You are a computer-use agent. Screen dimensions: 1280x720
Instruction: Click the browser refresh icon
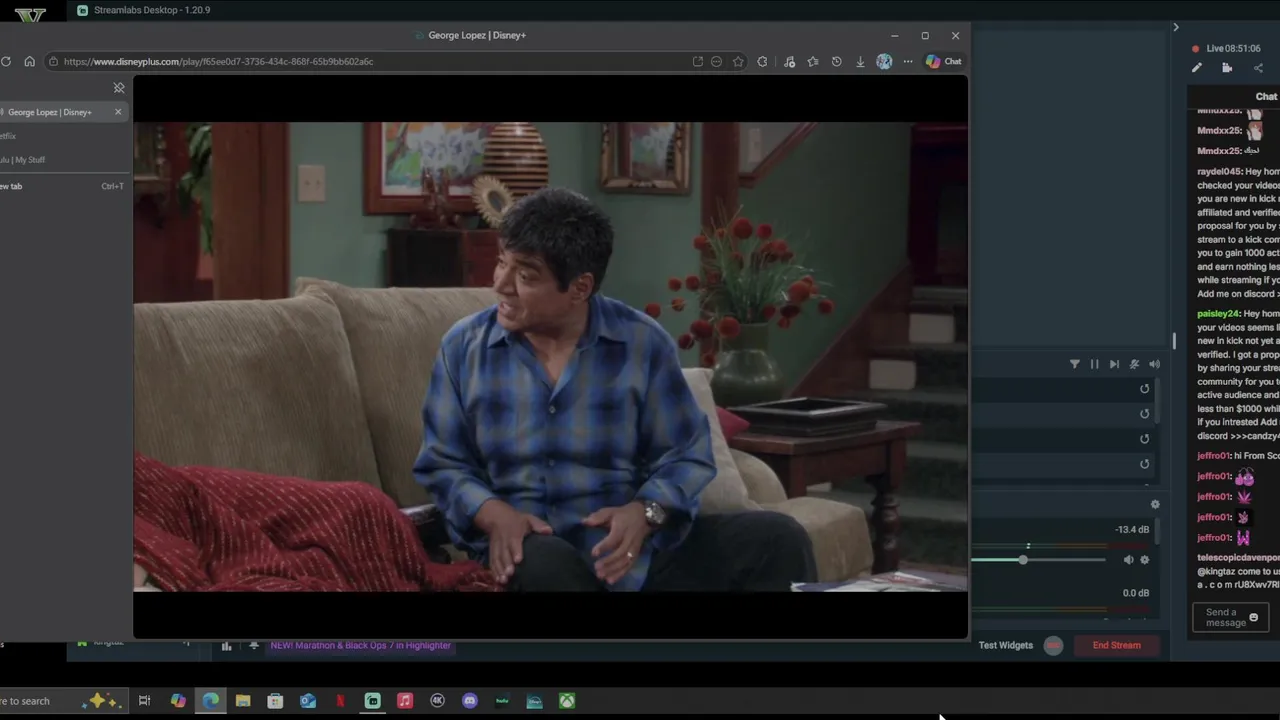pos(6,62)
